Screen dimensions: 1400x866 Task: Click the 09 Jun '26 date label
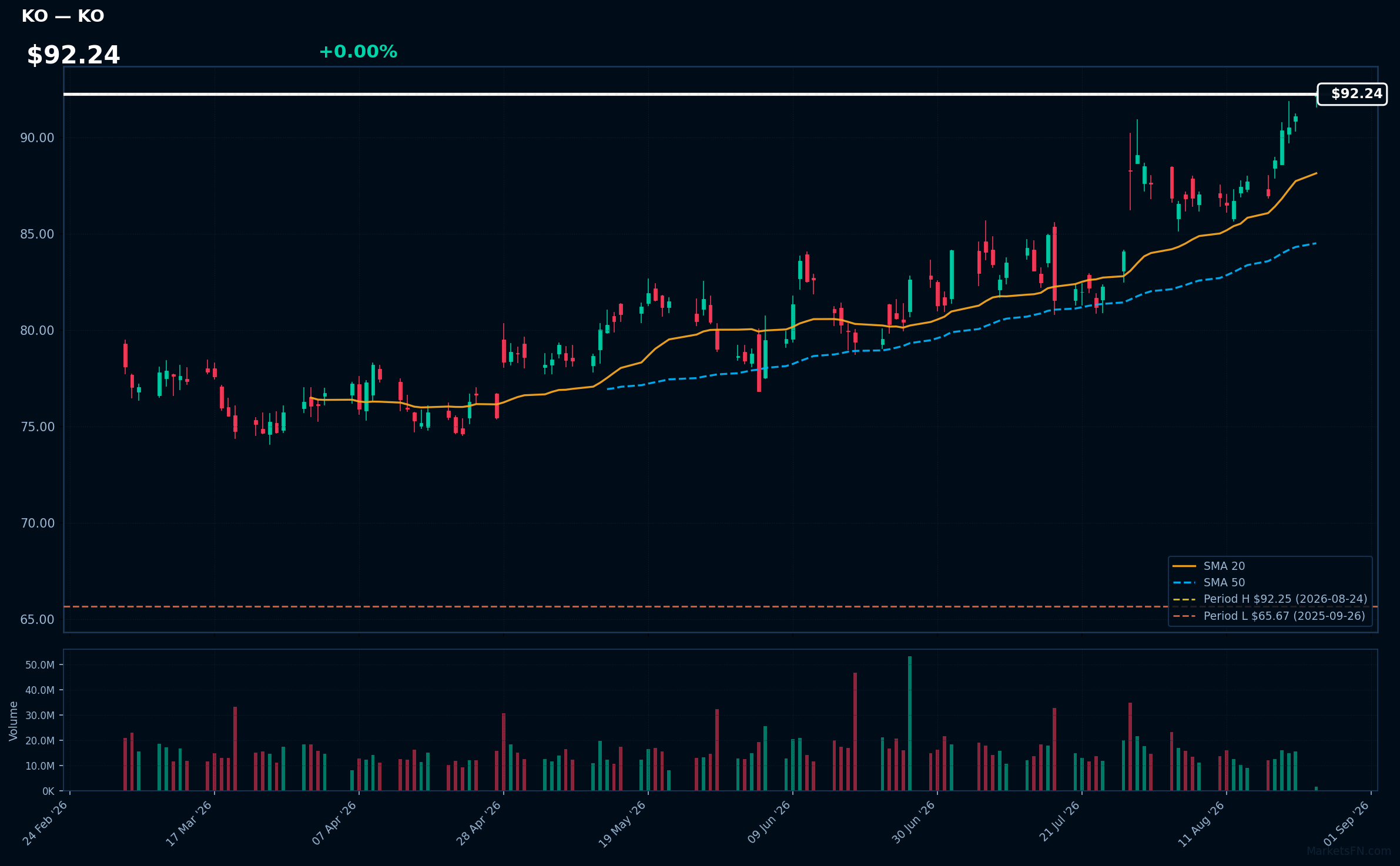point(768,823)
